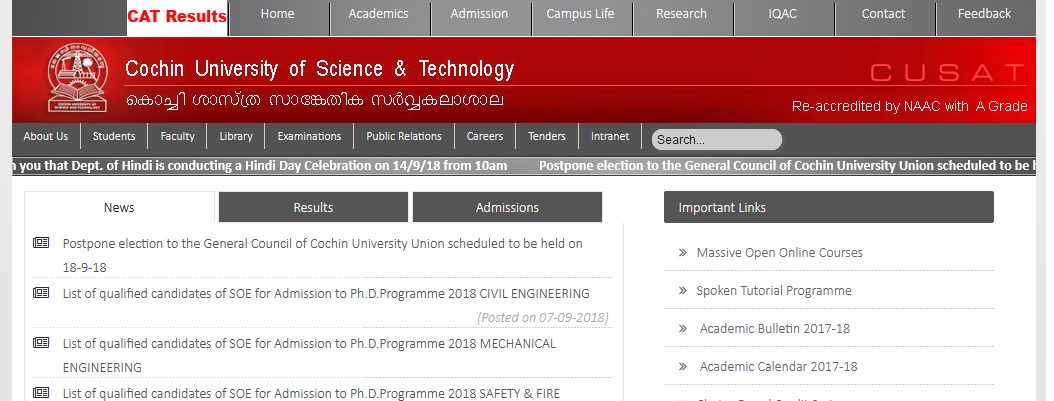Click the Search input field
The height and width of the screenshot is (401, 1054).
click(x=717, y=140)
